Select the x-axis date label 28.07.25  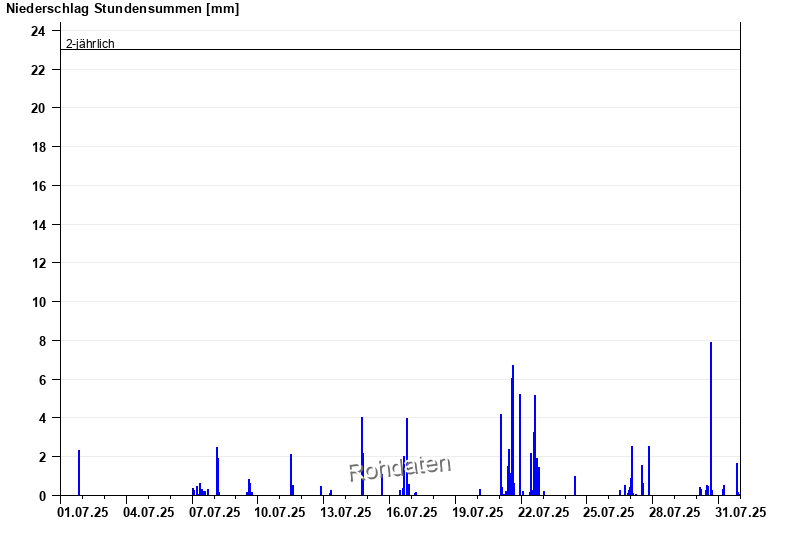click(674, 512)
